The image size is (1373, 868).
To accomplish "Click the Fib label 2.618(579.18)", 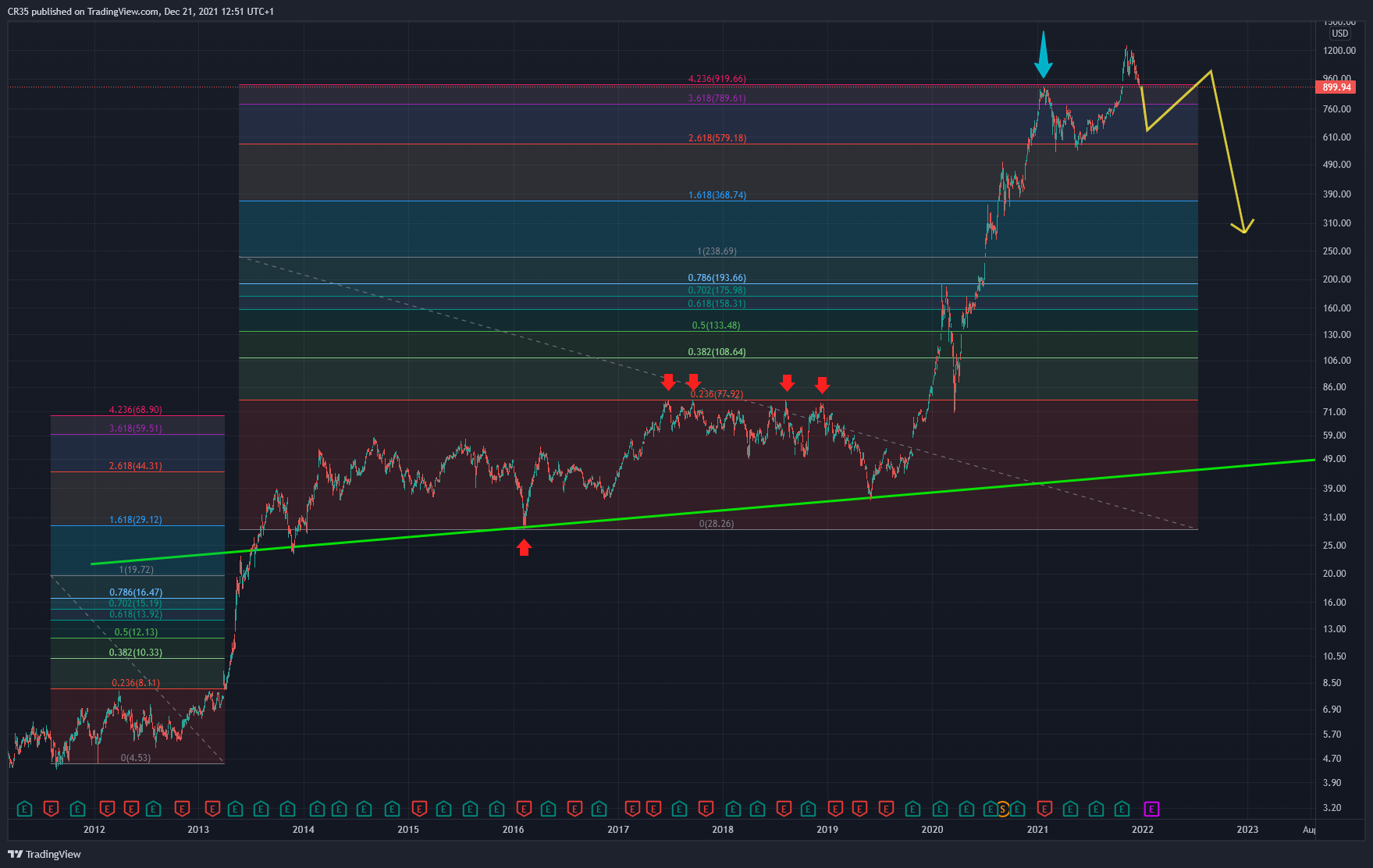I will coord(717,138).
